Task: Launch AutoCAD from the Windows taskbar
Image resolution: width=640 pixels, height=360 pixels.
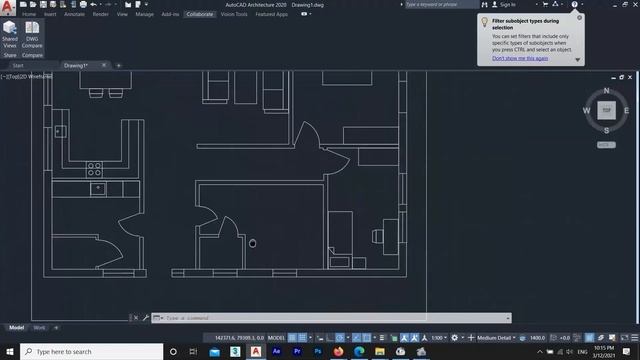Action: (x=256, y=351)
